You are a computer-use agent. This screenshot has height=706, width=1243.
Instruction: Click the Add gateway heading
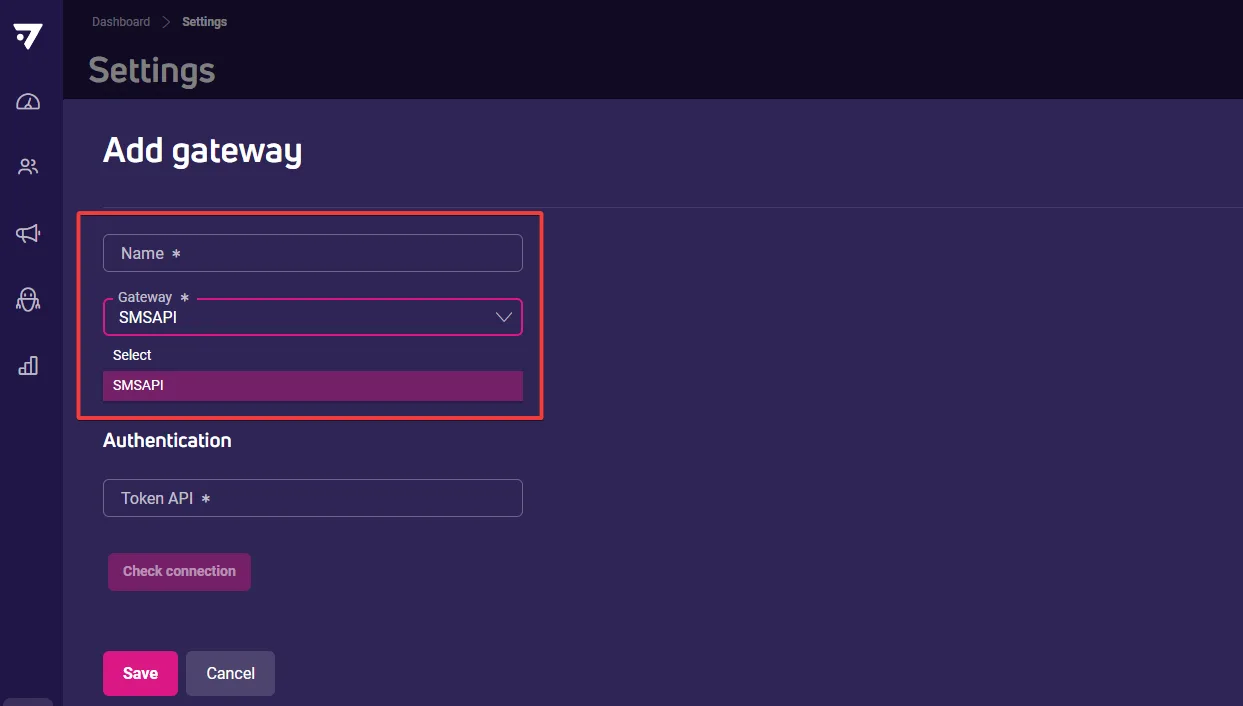[x=203, y=151]
